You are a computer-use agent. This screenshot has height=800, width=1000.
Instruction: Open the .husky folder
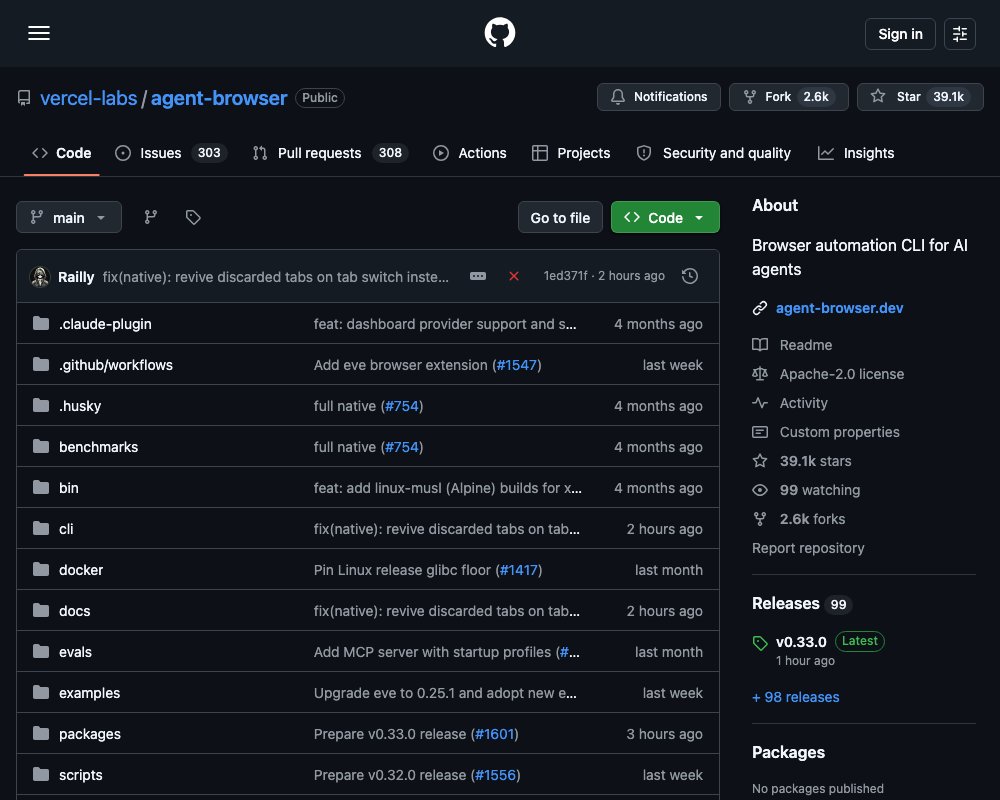(80, 406)
